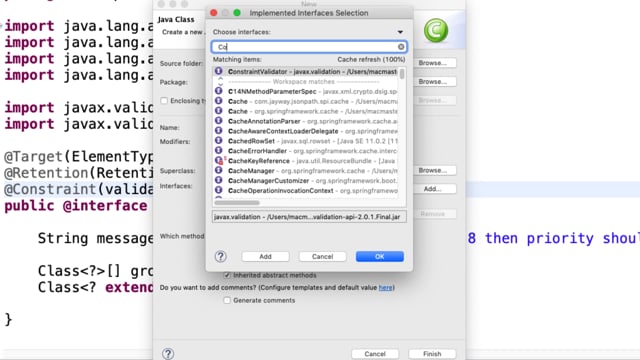
Task: Select CacheManager interface row
Action: point(305,171)
